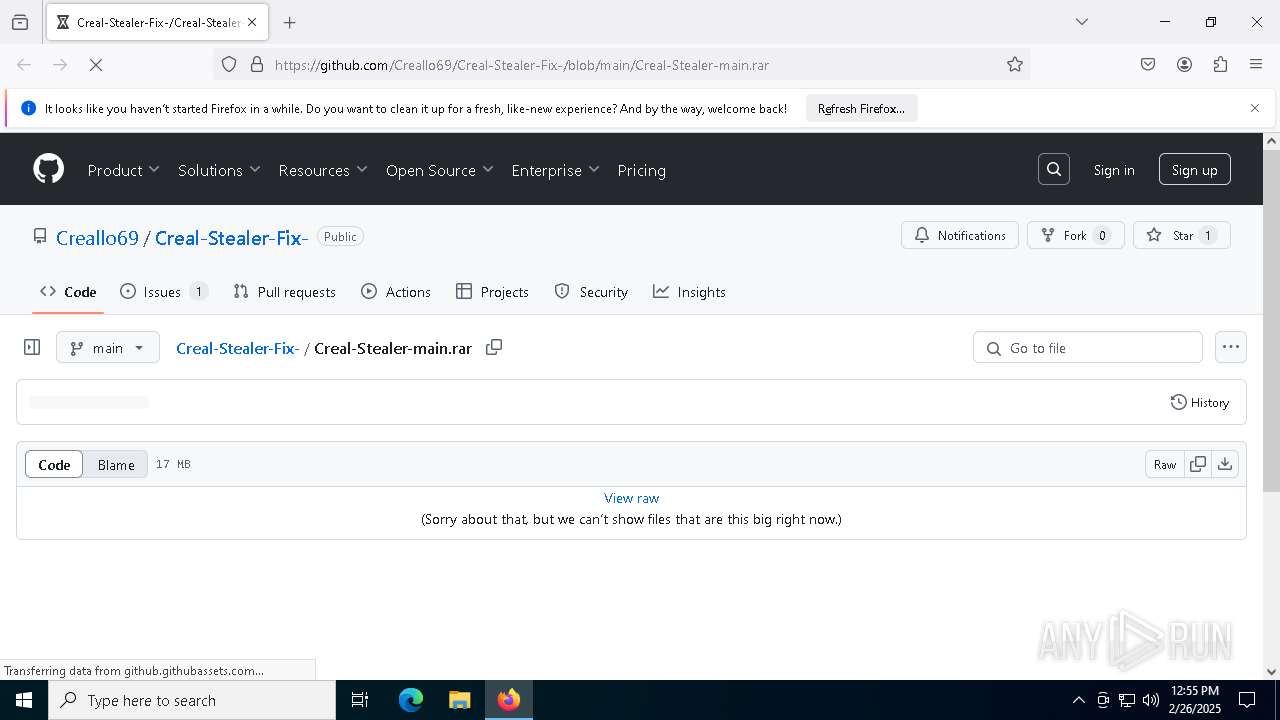Switch to the Projects tab
The width and height of the screenshot is (1280, 720).
coord(492,292)
